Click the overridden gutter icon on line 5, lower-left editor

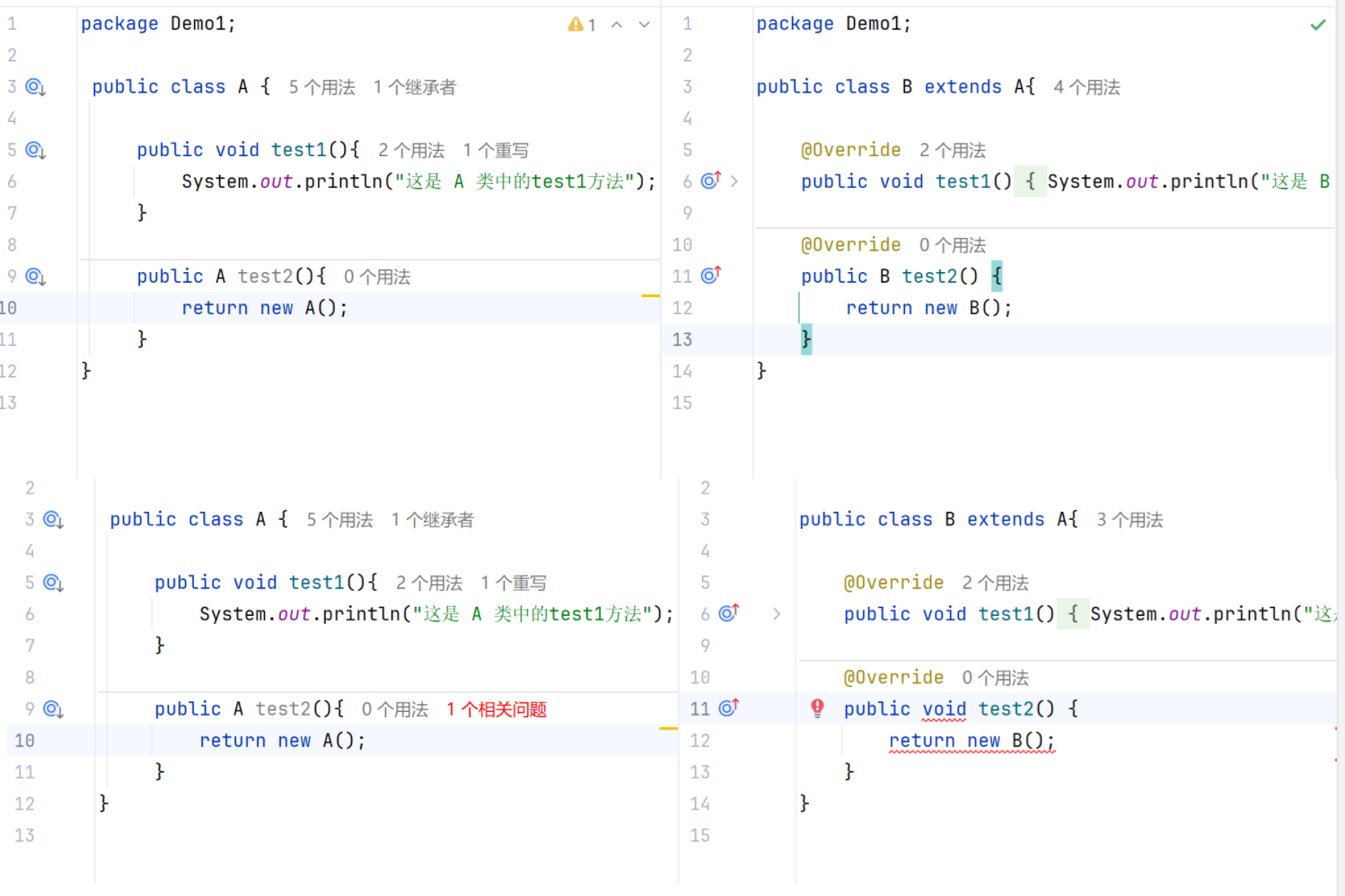pos(53,583)
